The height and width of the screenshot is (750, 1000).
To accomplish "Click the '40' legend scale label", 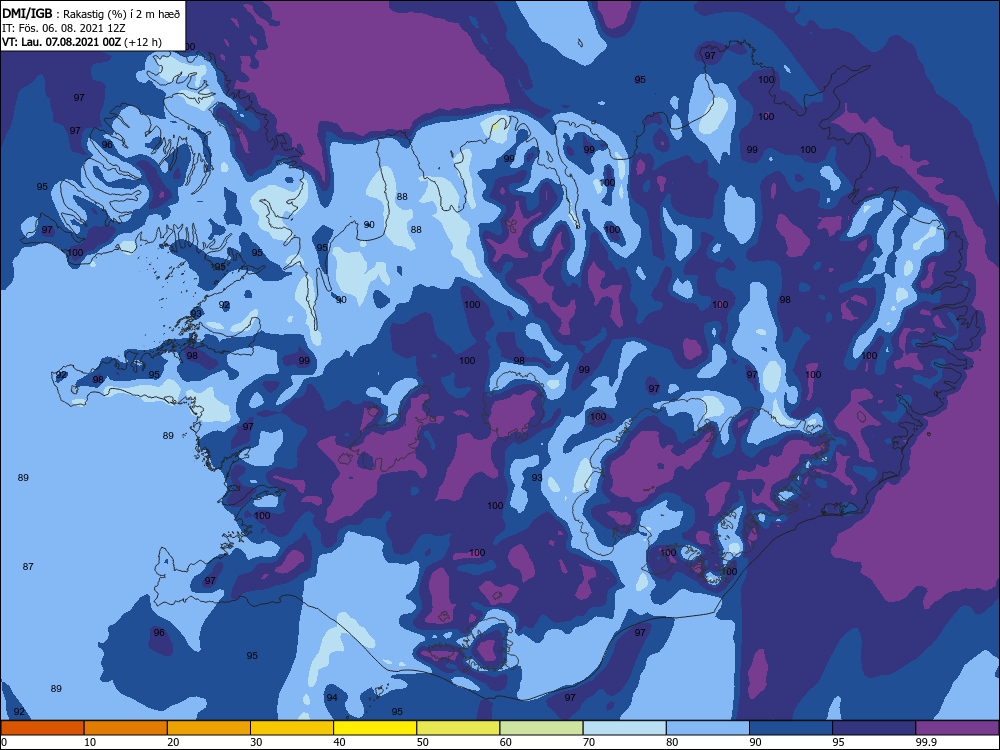I will tap(340, 742).
